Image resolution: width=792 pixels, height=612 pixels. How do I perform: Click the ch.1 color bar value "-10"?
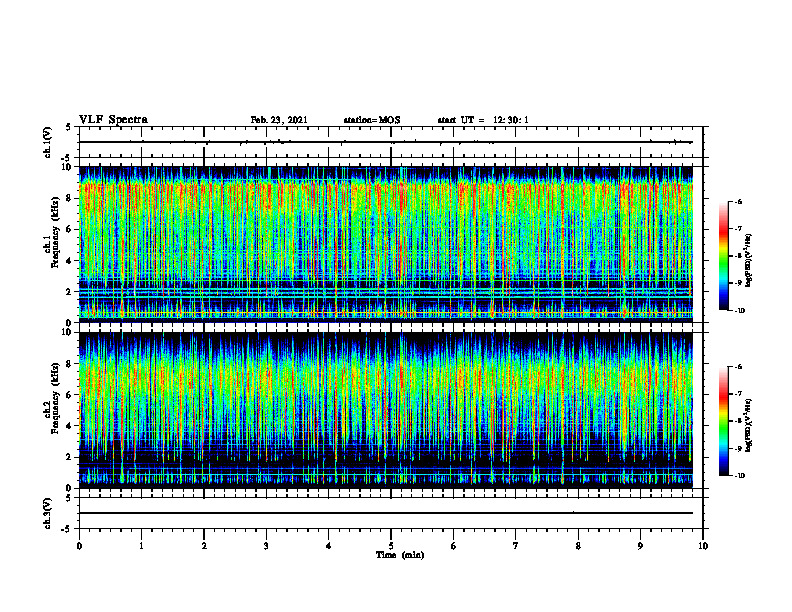click(x=739, y=311)
